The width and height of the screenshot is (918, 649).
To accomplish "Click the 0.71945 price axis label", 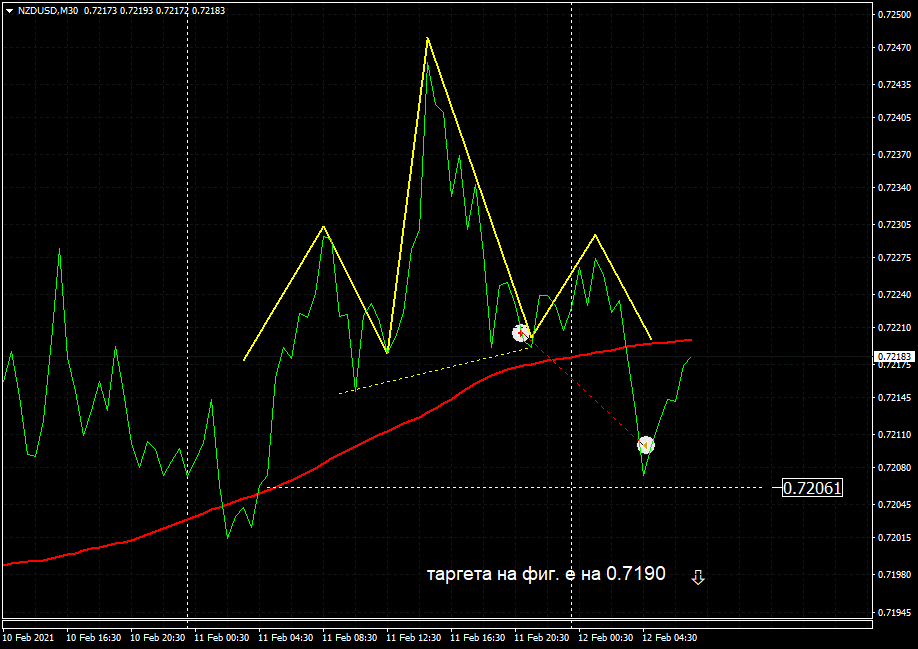I will pyautogui.click(x=895, y=612).
